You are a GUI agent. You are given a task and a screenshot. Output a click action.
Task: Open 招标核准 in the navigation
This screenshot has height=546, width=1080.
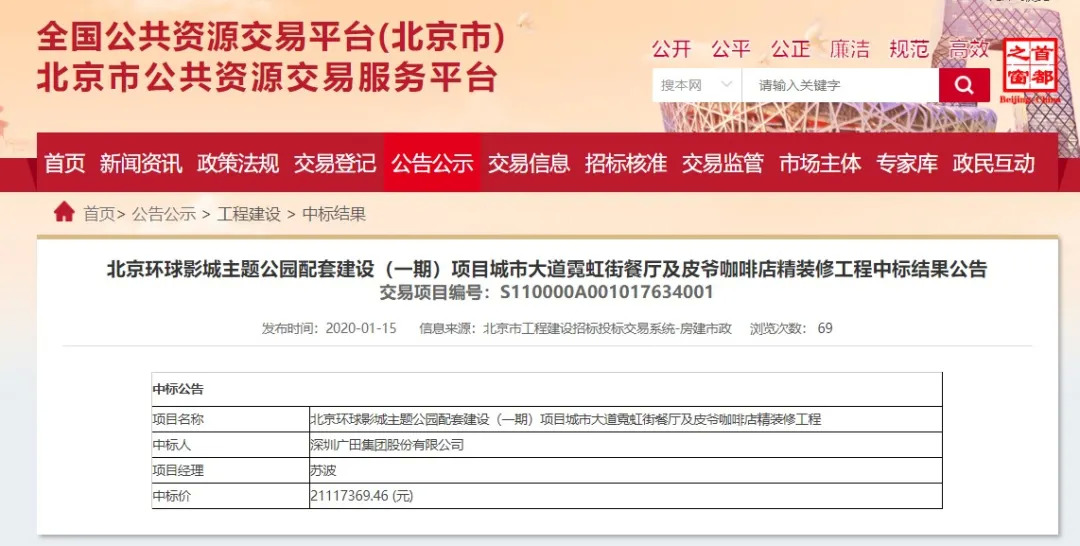(x=626, y=163)
